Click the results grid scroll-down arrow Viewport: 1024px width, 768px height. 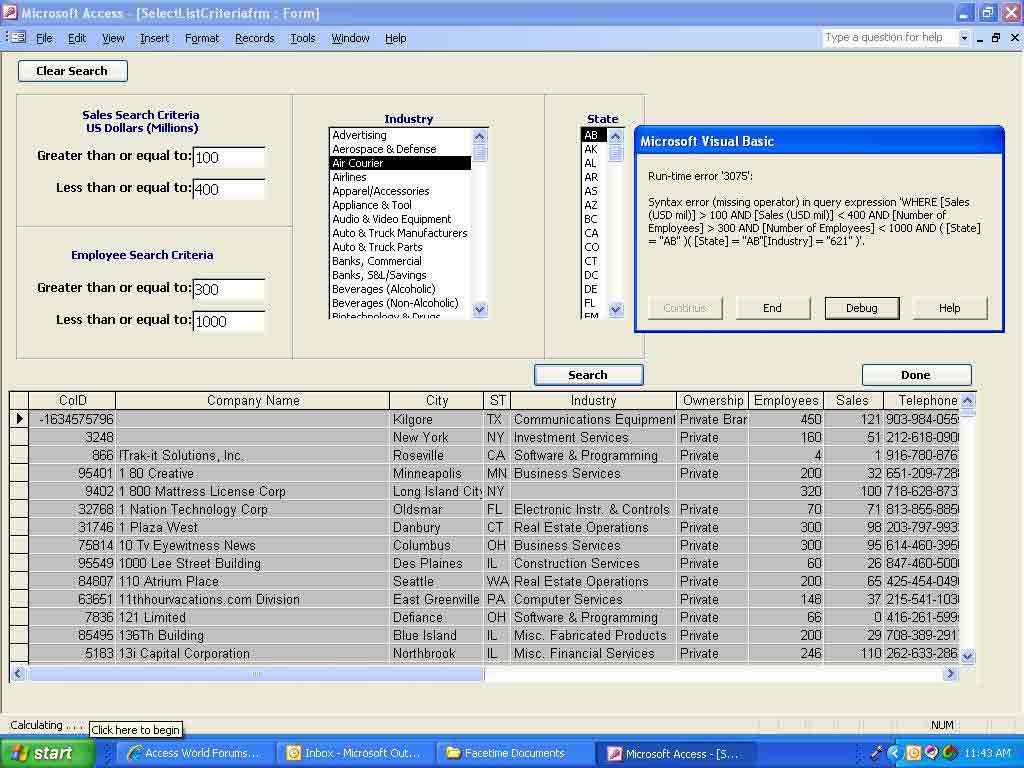[x=967, y=656]
